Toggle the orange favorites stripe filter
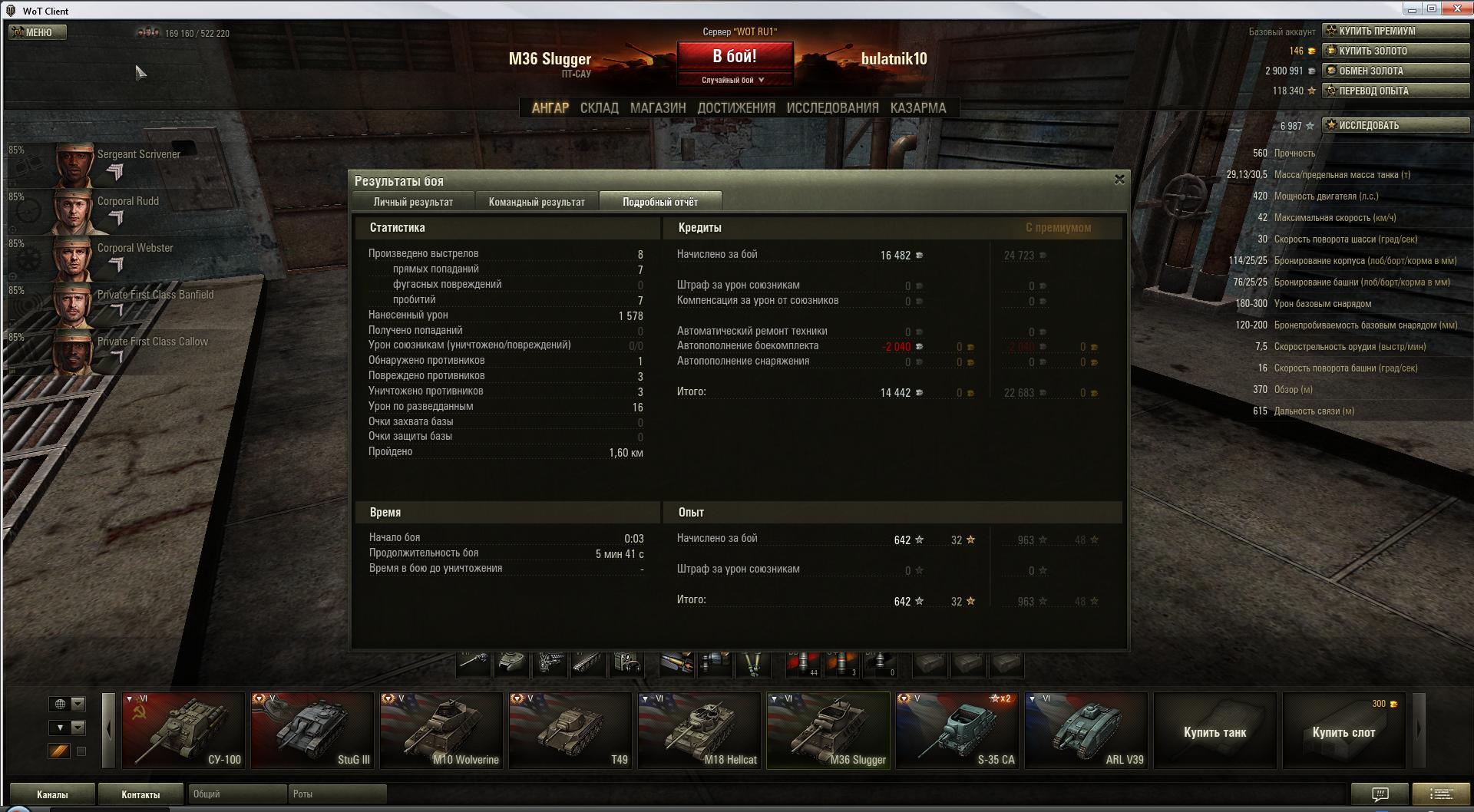The width and height of the screenshot is (1474, 812). pos(59,751)
